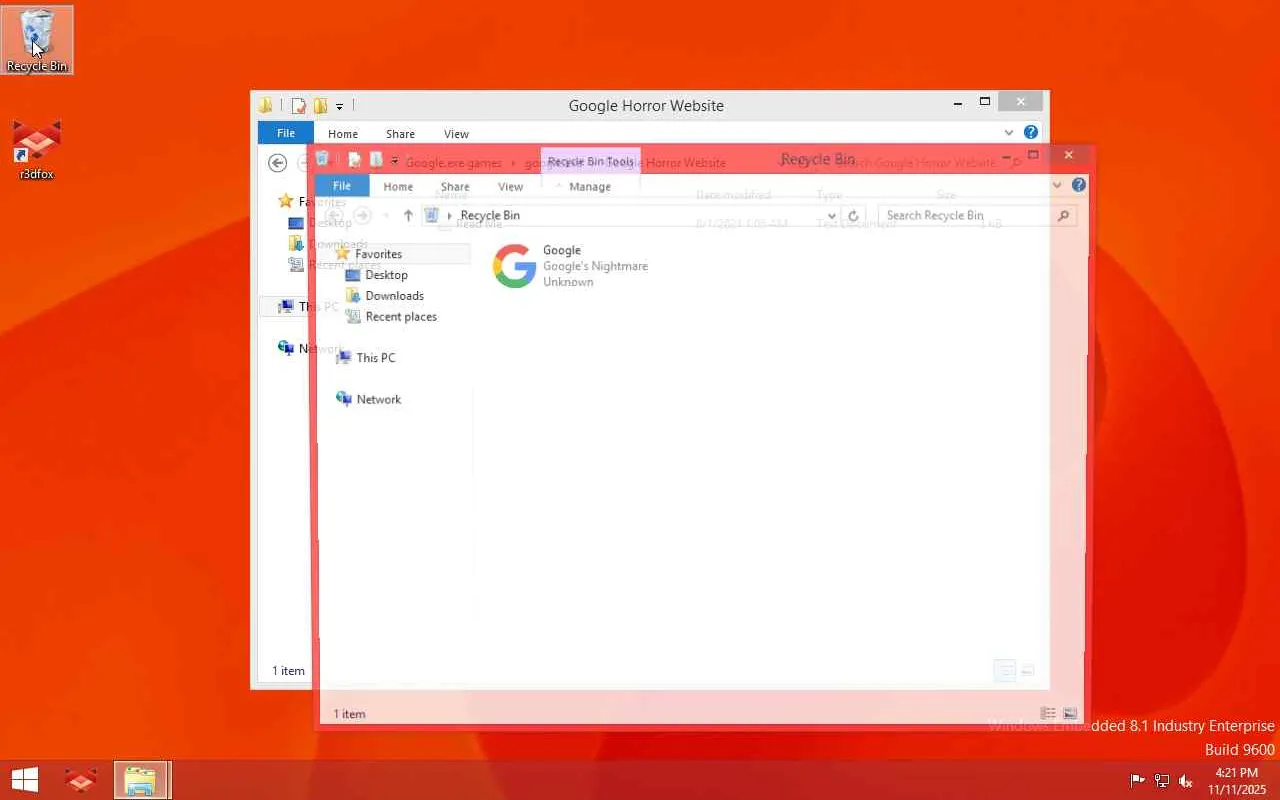Screen dimensions: 1280x800
Task: Click New folder icon in Recycle Bin title bar
Action: coord(376,159)
